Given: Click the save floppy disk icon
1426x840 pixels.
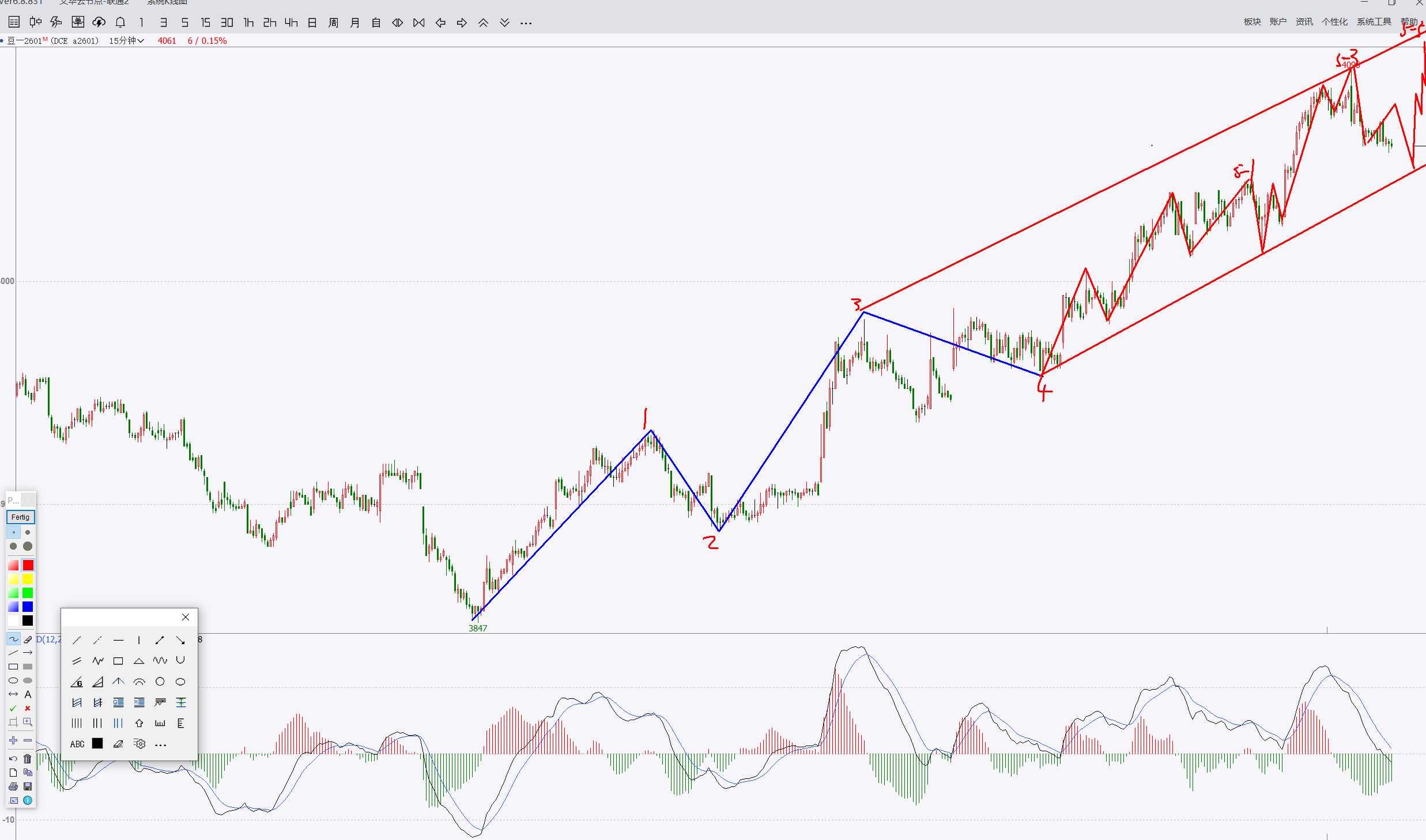Looking at the screenshot, I should tap(28, 786).
